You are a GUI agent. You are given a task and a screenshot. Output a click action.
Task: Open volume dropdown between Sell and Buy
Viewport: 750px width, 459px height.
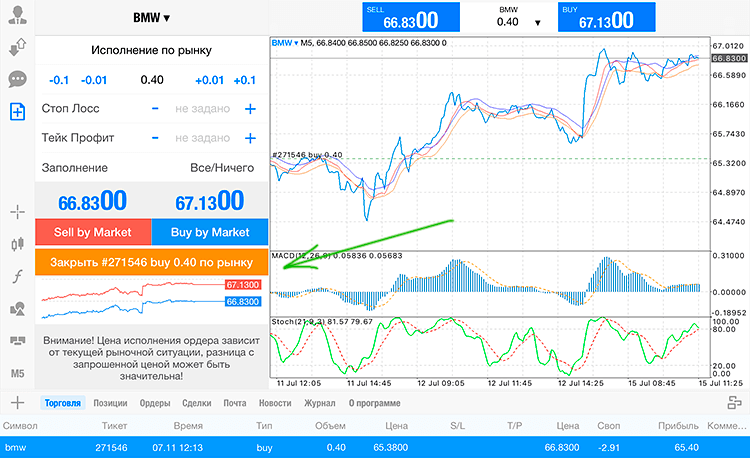click(538, 22)
